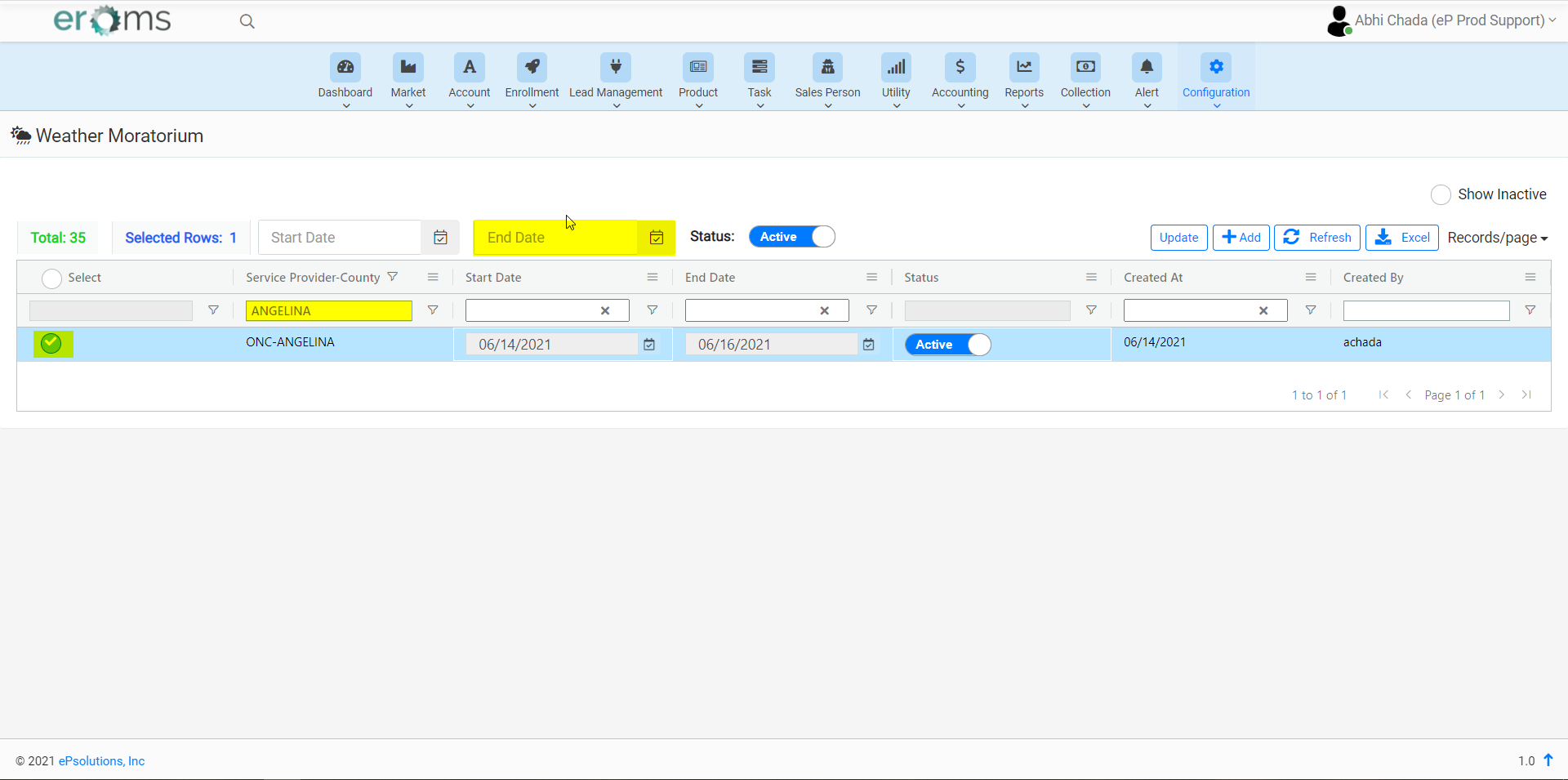Expand the chevron under Utility
Image resolution: width=1568 pixels, height=780 pixels.
(x=896, y=106)
